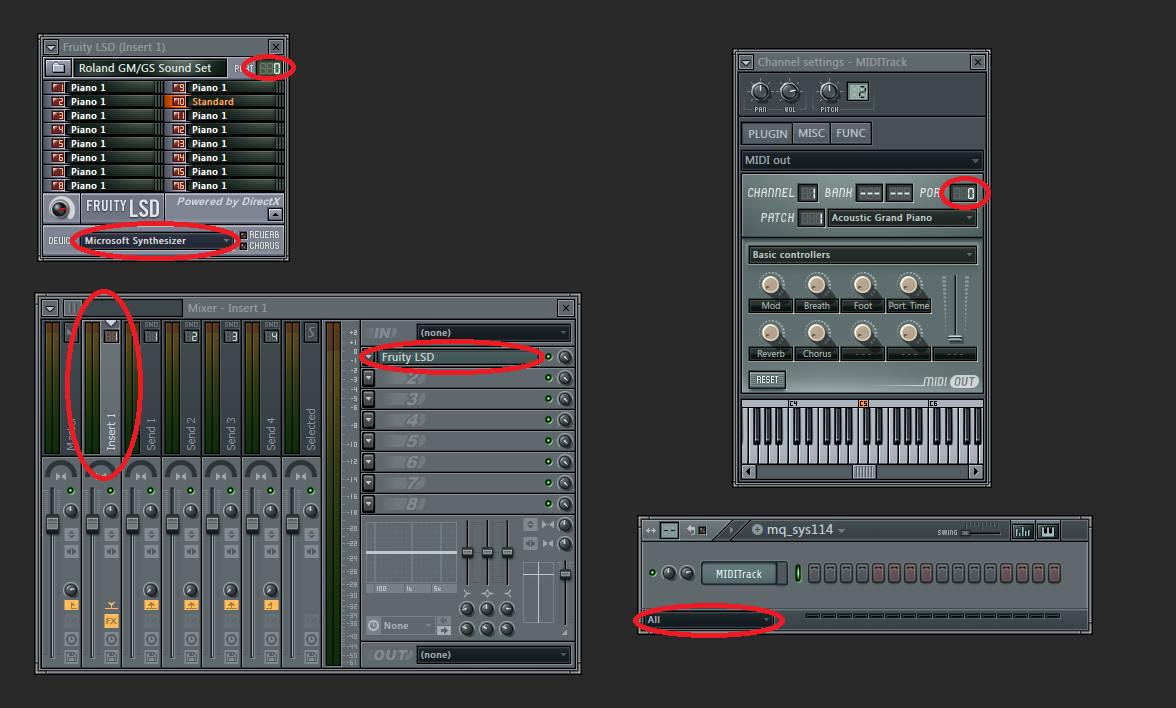Mute the MIDITrack channel green LED
Screen dimensions: 1176x708
[652, 573]
